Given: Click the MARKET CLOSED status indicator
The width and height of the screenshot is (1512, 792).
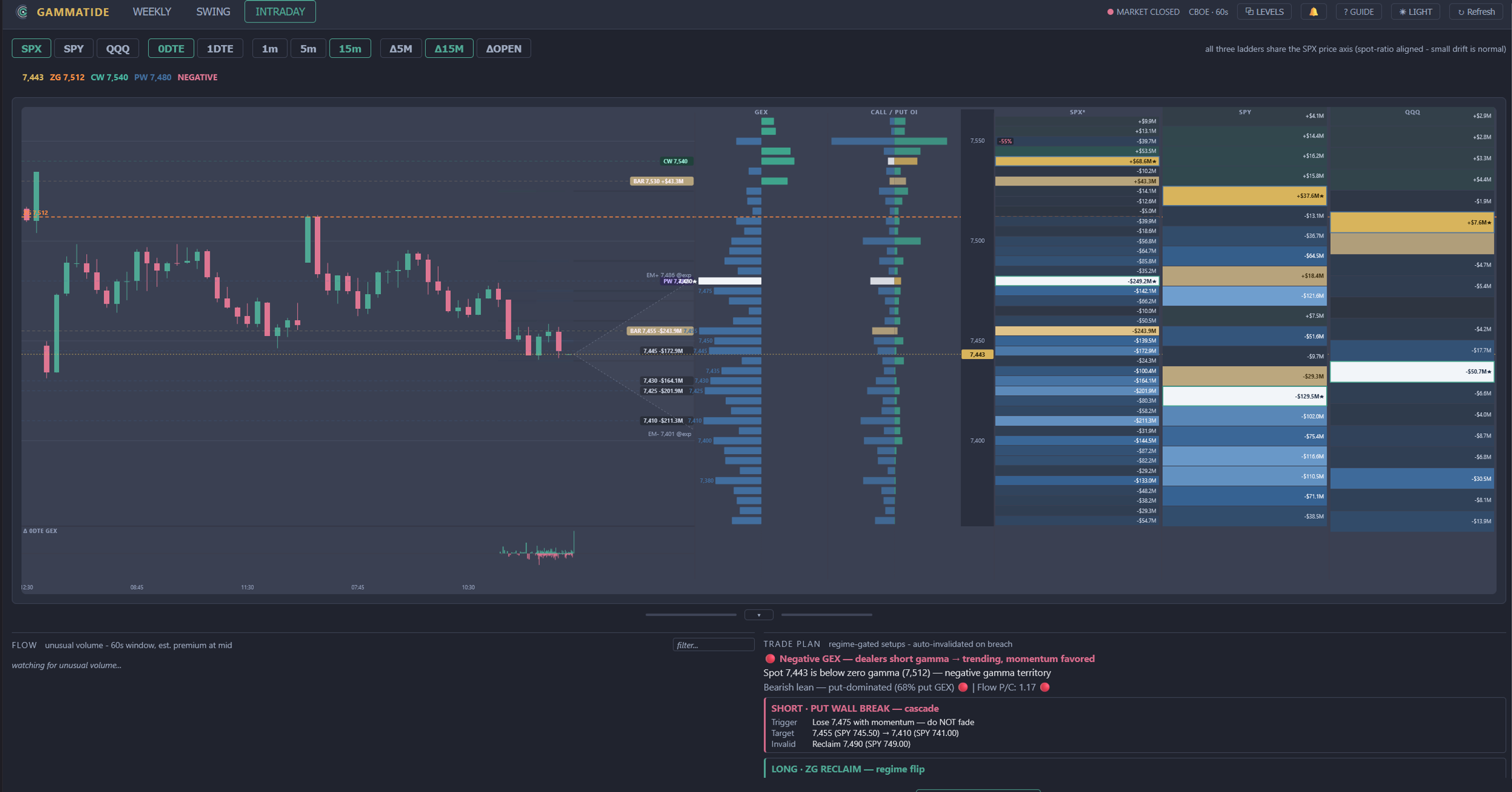Looking at the screenshot, I should (x=1143, y=12).
